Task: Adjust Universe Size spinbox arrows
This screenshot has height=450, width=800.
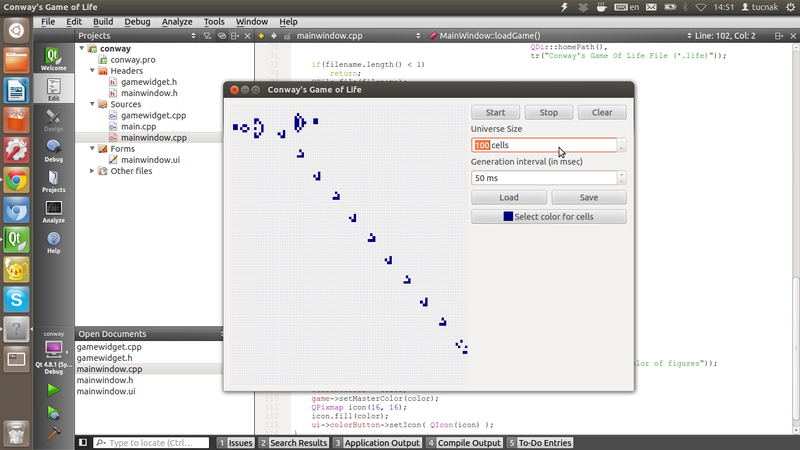Action: 621,145
